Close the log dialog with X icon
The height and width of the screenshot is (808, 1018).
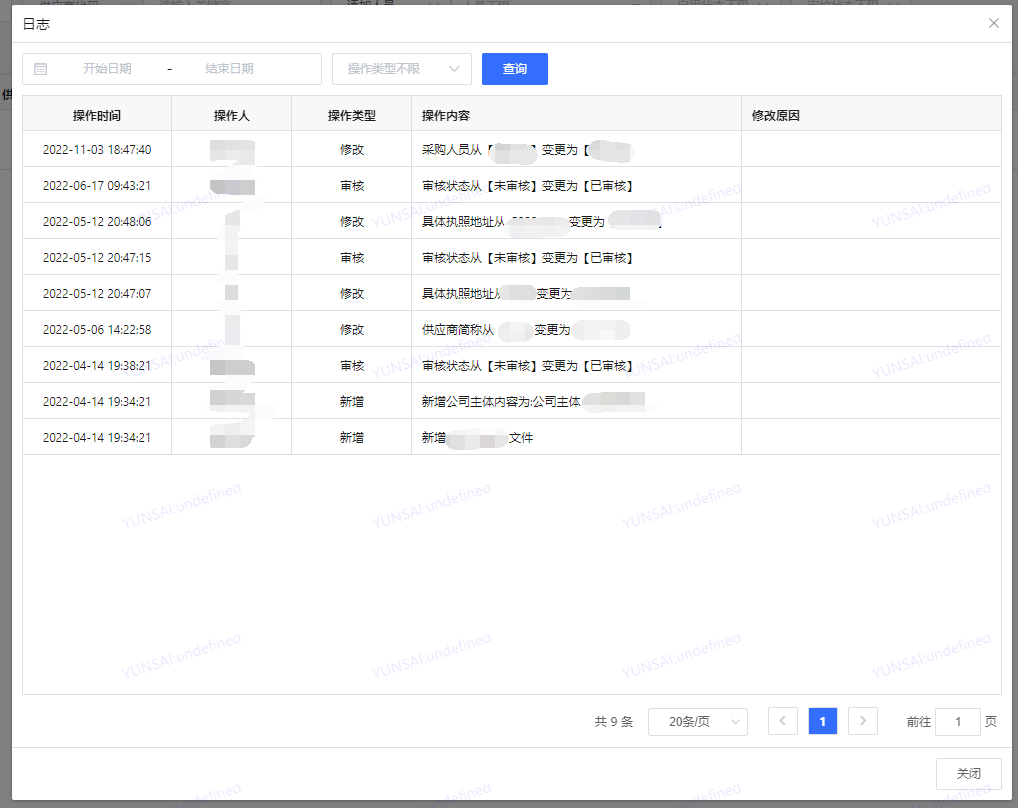(993, 23)
